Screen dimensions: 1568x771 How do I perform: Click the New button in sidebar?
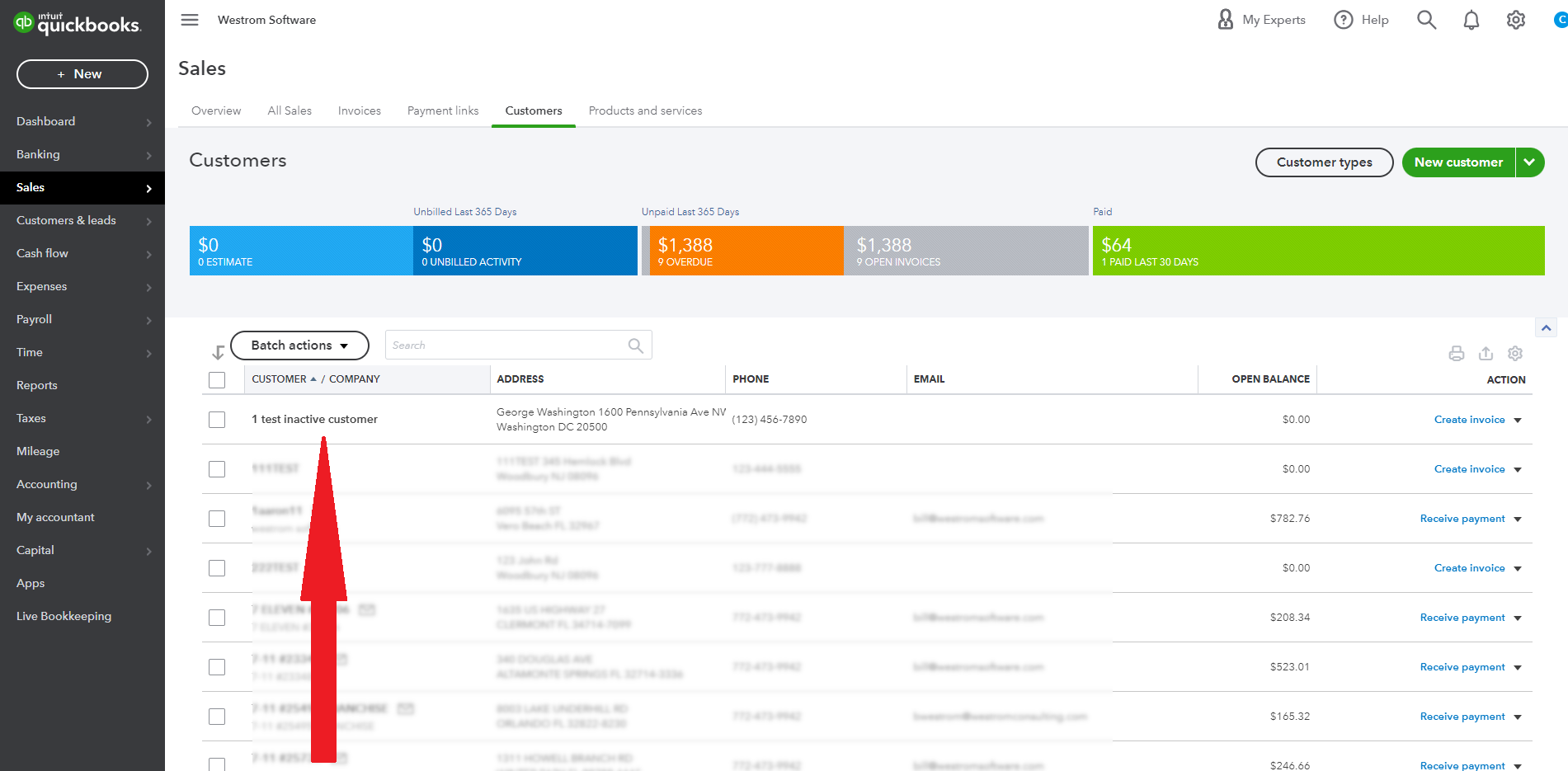(x=82, y=74)
